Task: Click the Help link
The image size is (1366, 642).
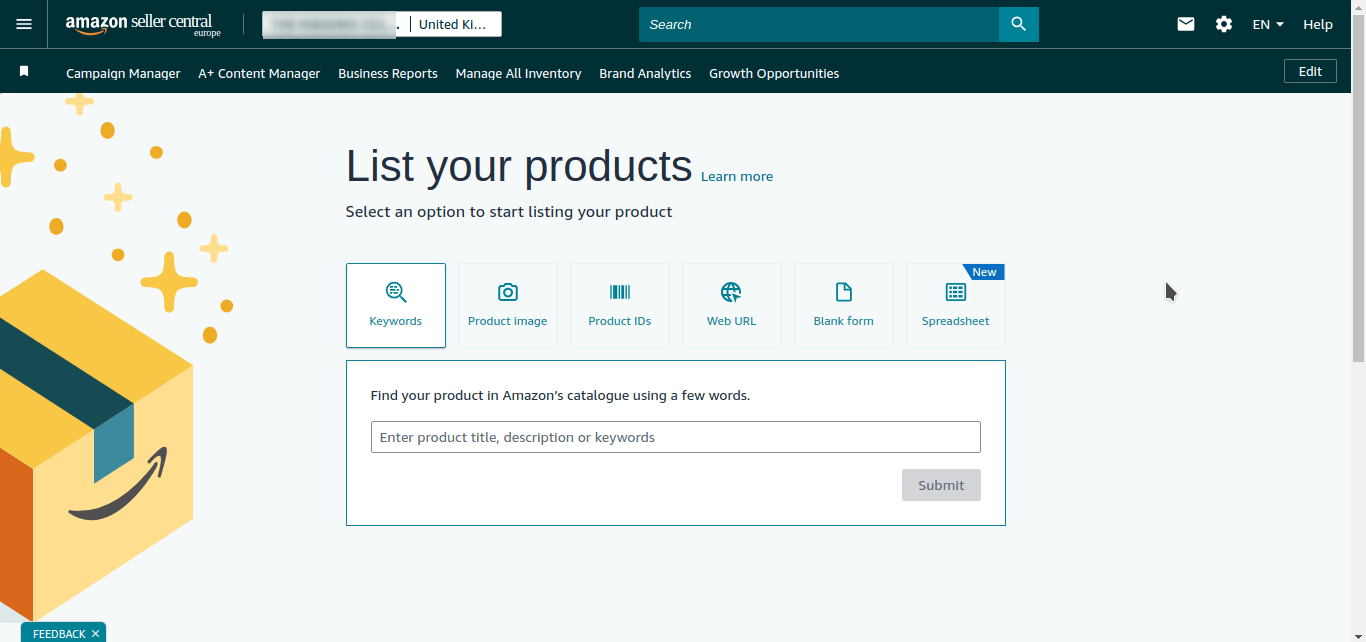Action: coord(1318,24)
